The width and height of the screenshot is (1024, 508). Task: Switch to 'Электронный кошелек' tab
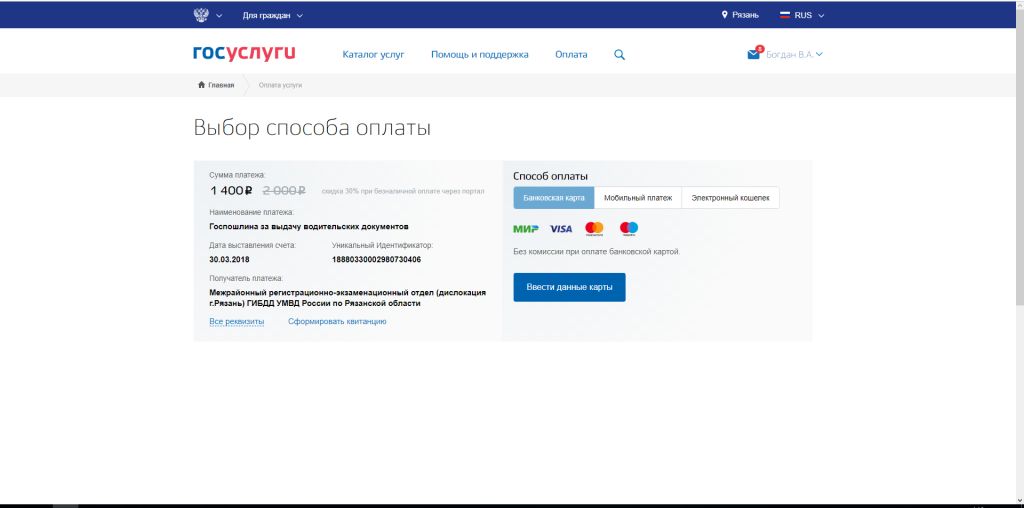click(730, 198)
